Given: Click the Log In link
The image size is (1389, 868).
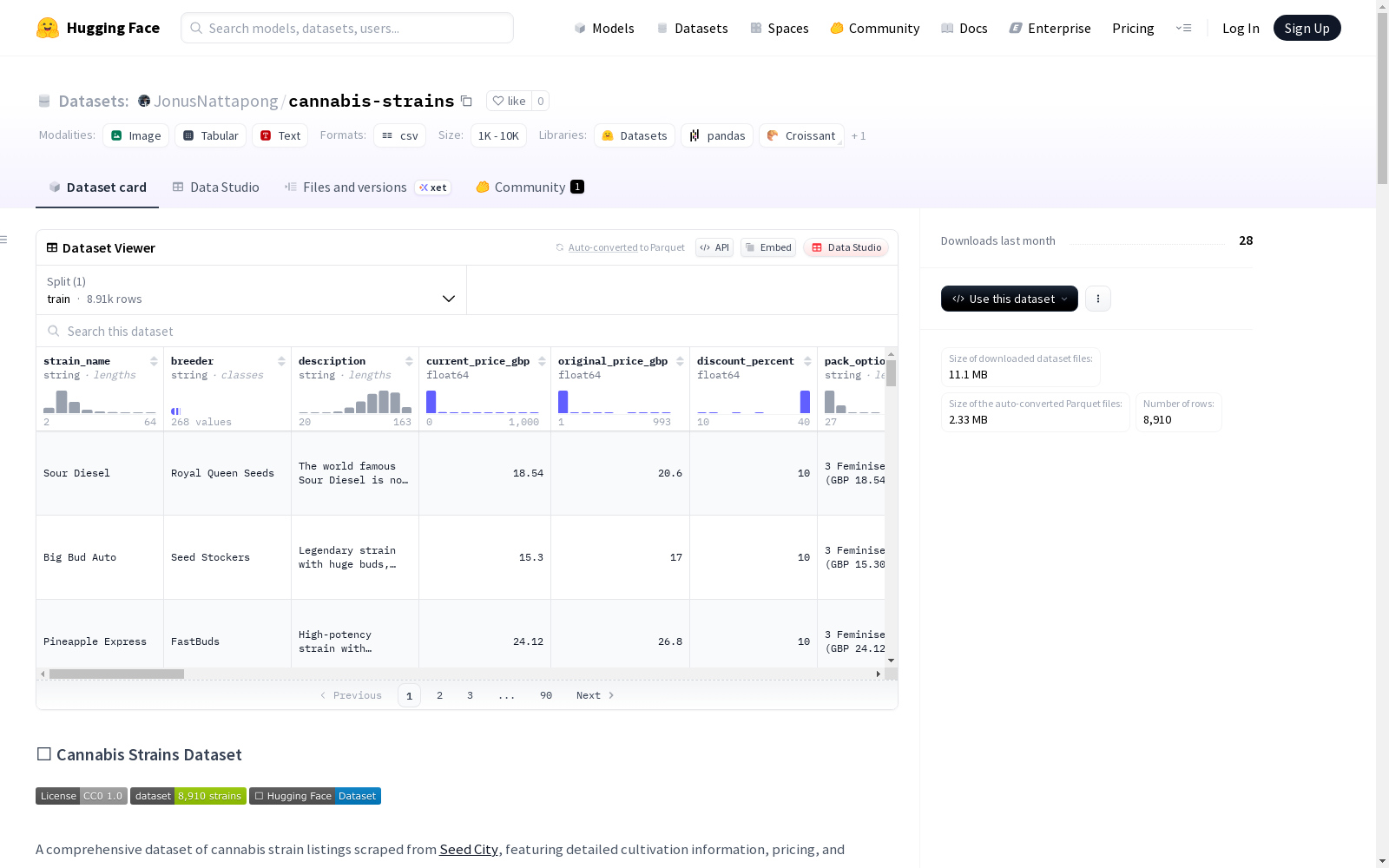Looking at the screenshot, I should [x=1241, y=28].
